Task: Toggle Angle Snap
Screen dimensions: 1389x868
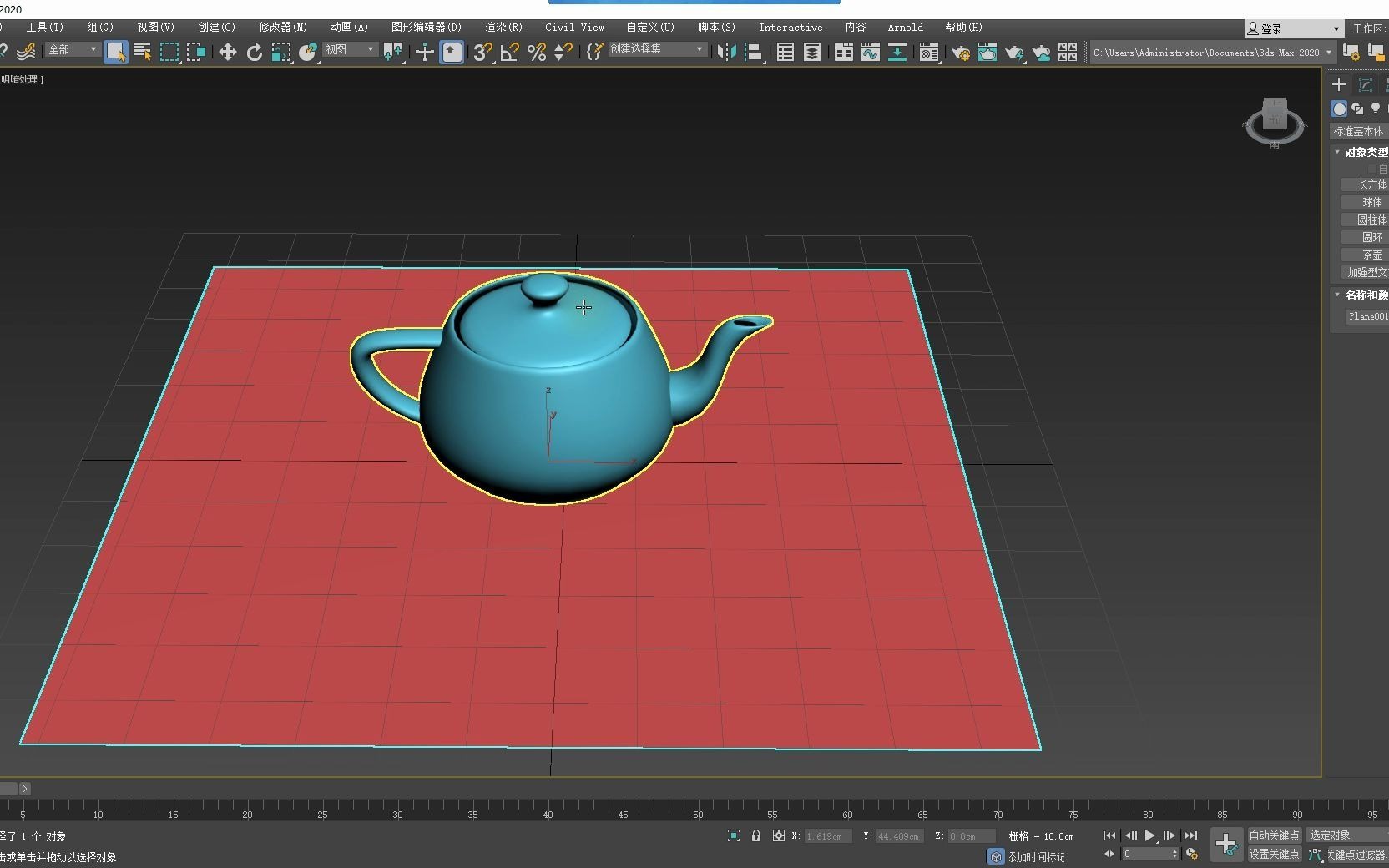Action: pos(509,52)
